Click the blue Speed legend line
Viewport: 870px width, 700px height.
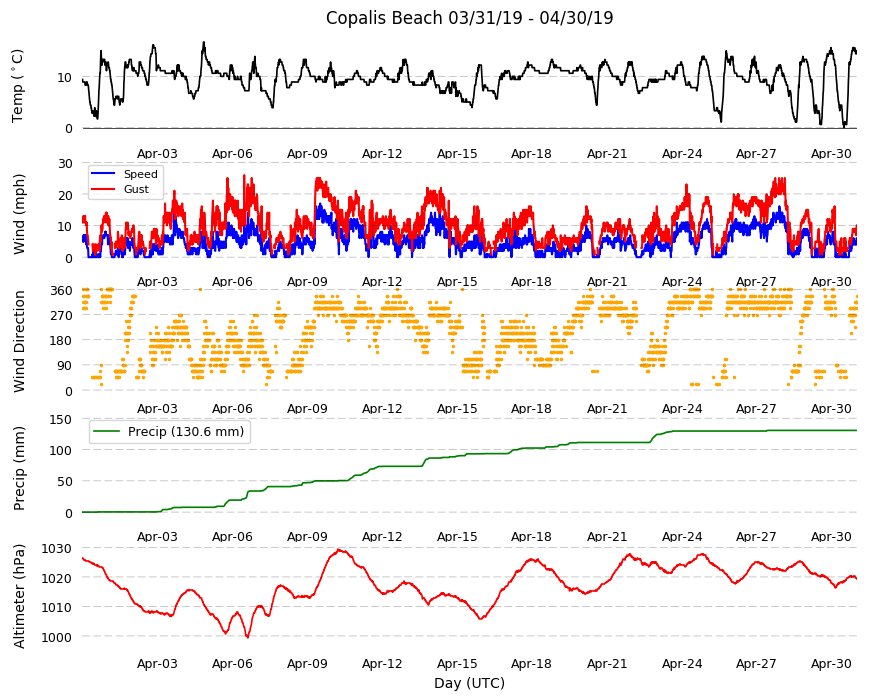point(103,174)
